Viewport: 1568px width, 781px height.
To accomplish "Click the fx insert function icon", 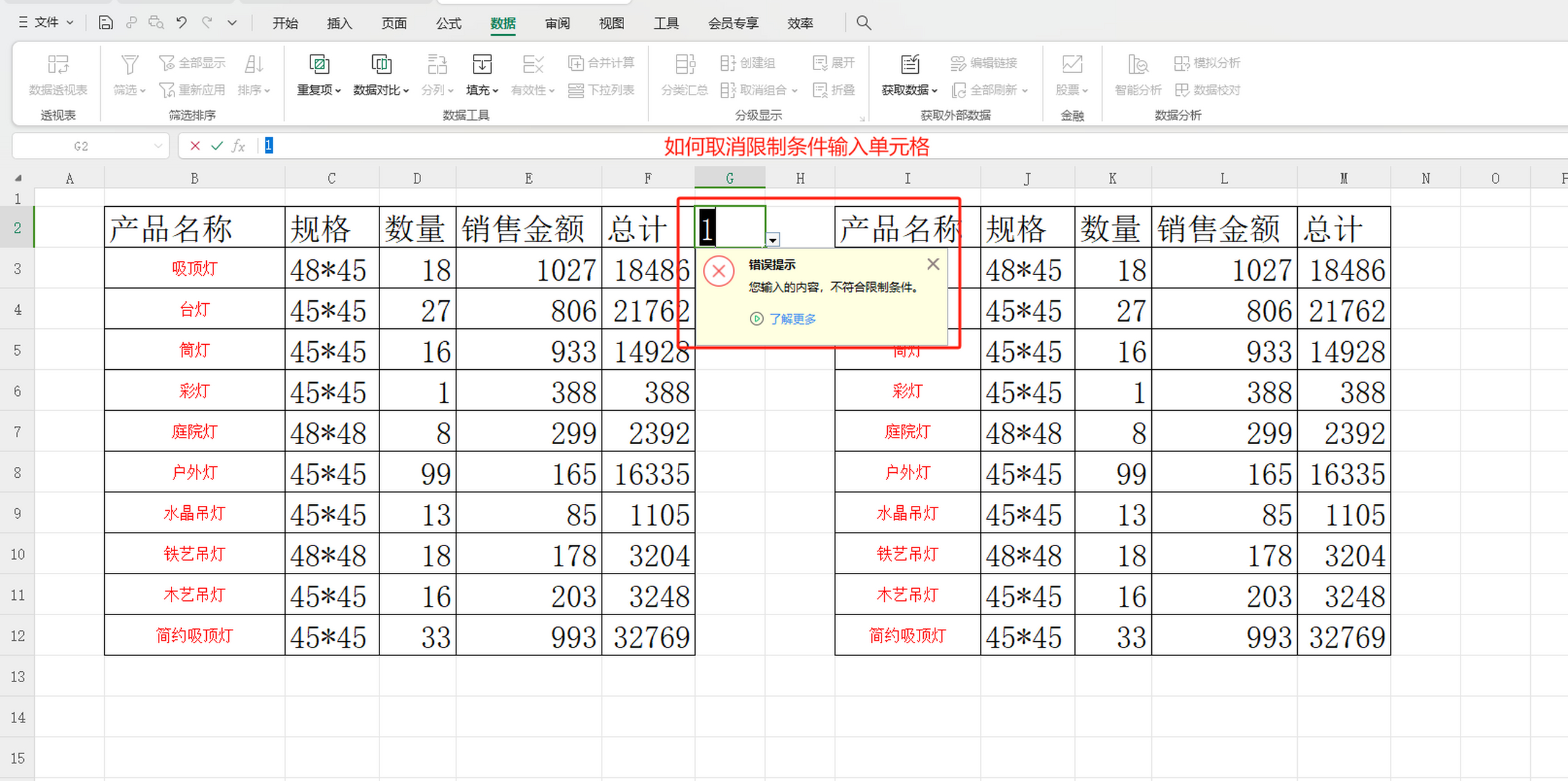I will pos(239,146).
